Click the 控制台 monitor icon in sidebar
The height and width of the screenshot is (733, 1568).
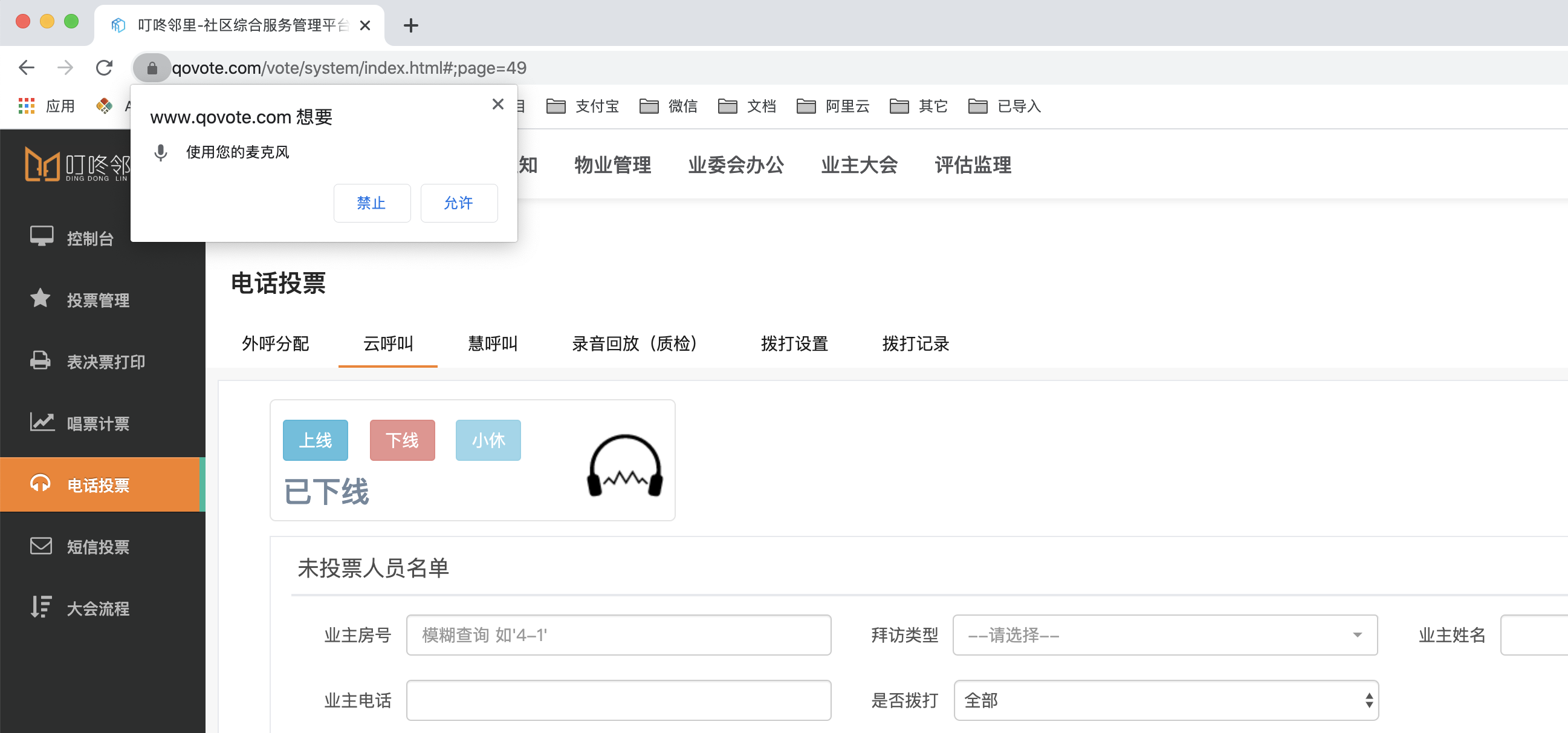tap(41, 236)
